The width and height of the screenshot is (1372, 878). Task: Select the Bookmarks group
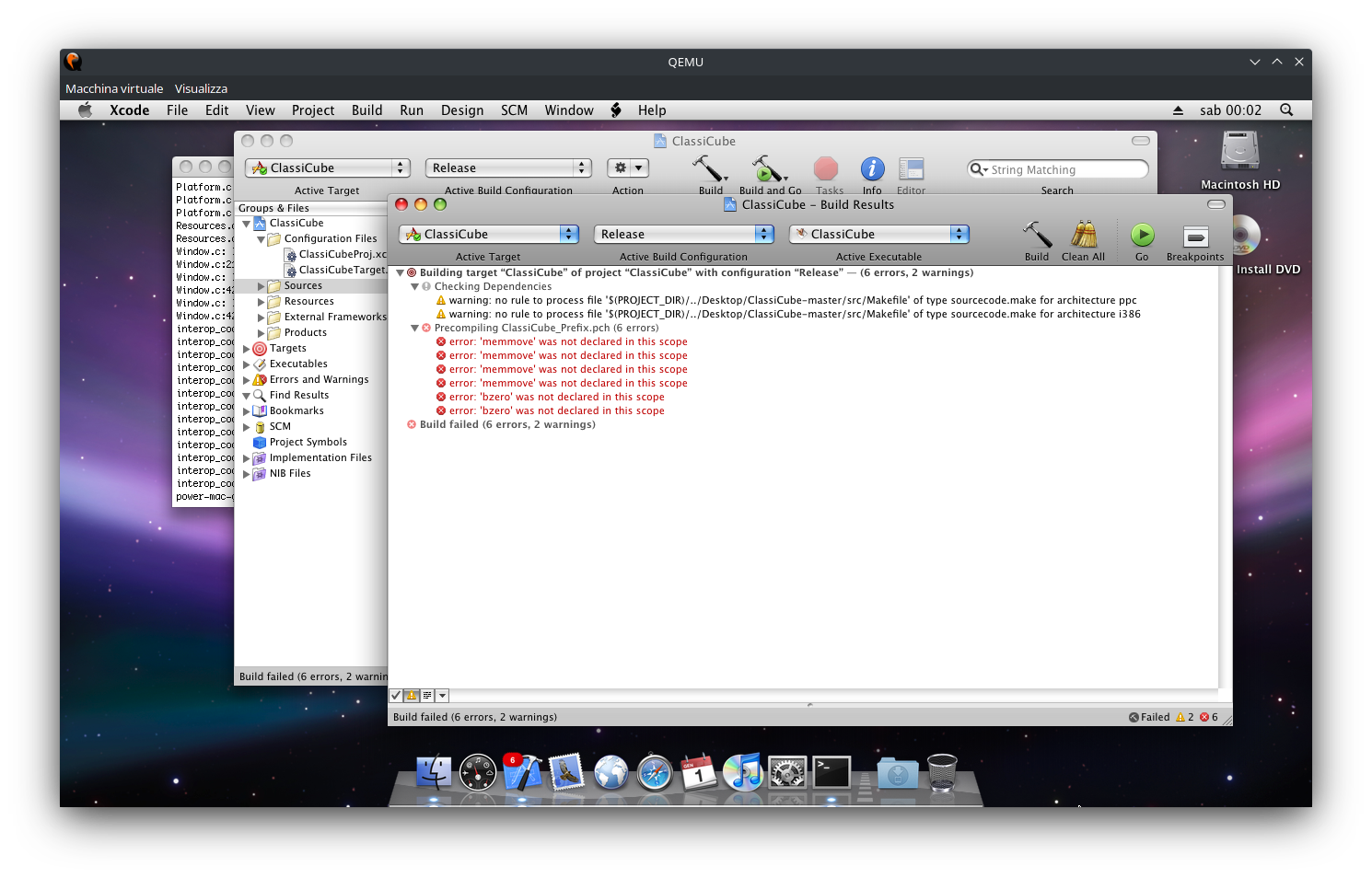[296, 411]
